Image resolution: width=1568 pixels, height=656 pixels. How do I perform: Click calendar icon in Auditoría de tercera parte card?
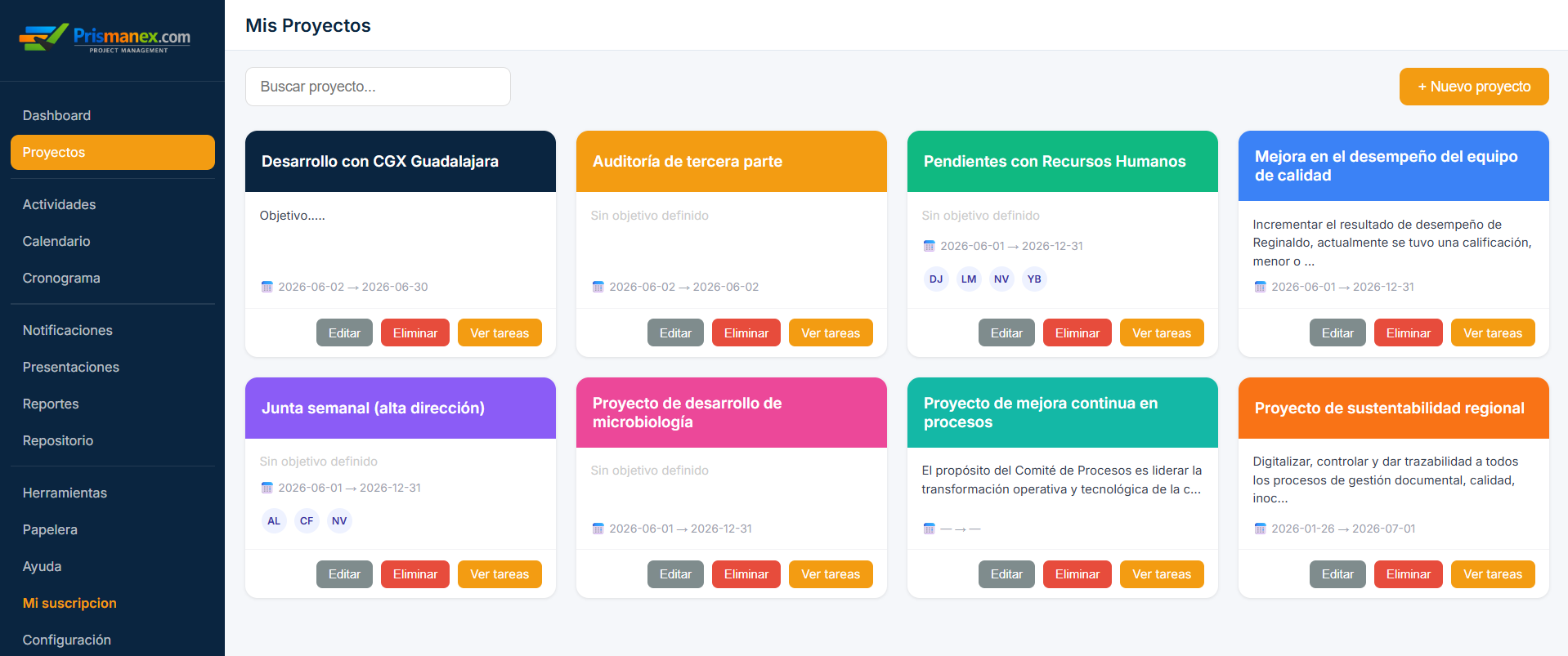tap(598, 287)
